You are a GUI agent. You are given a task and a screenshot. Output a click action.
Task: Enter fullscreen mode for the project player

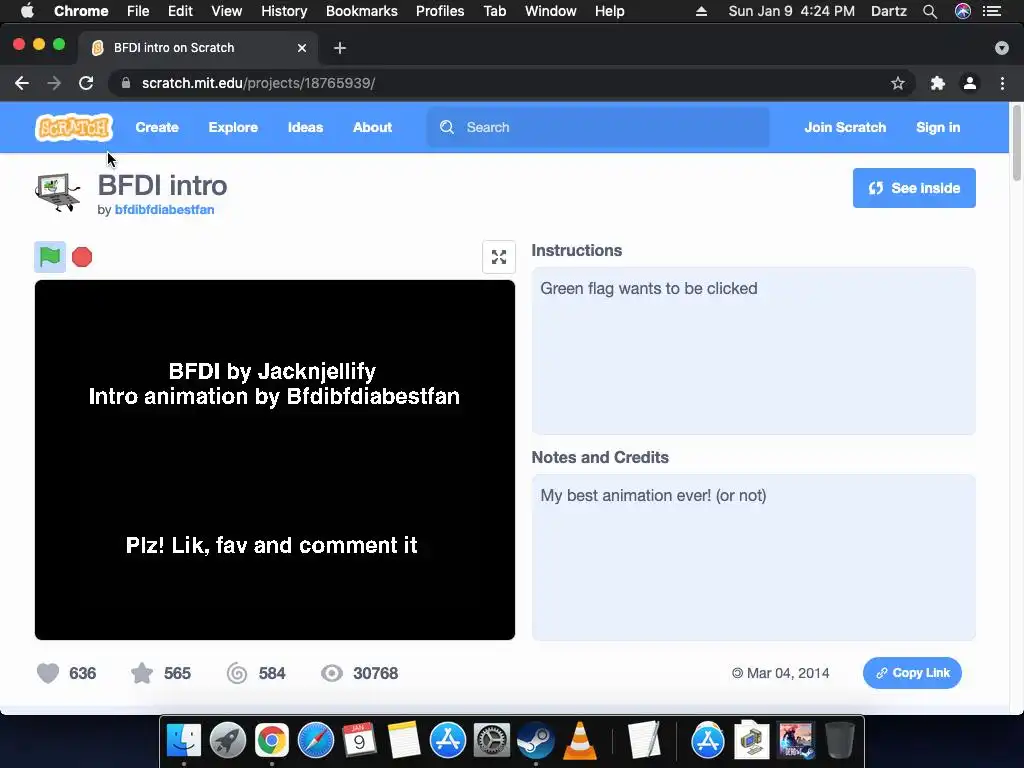point(499,257)
